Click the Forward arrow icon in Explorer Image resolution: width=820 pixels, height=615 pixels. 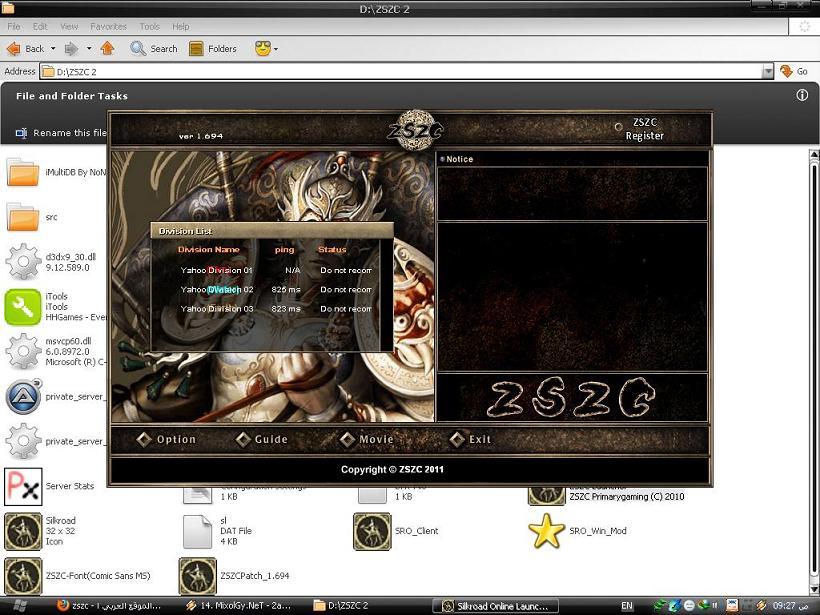click(x=71, y=49)
